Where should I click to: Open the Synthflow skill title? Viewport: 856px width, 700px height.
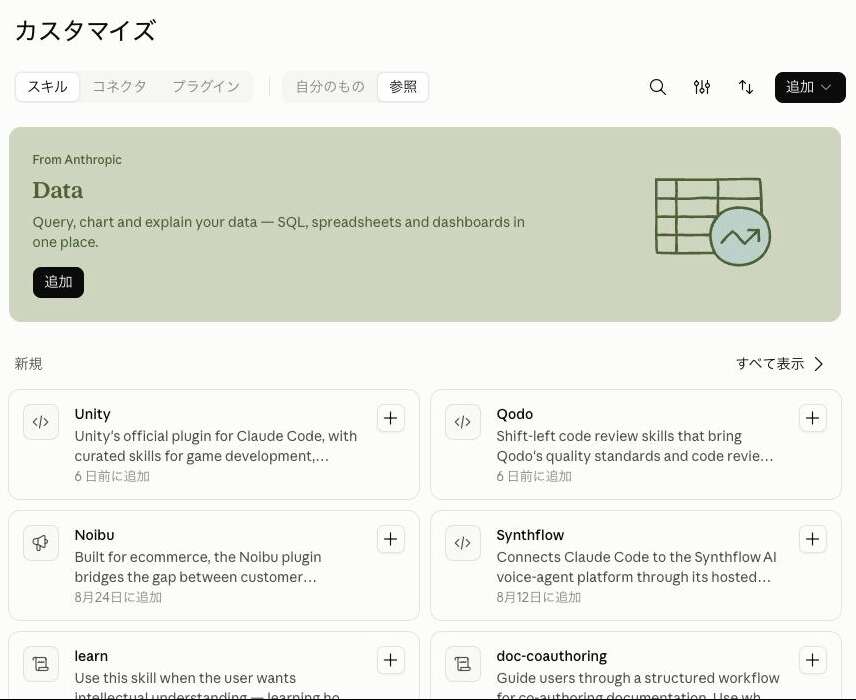530,535
